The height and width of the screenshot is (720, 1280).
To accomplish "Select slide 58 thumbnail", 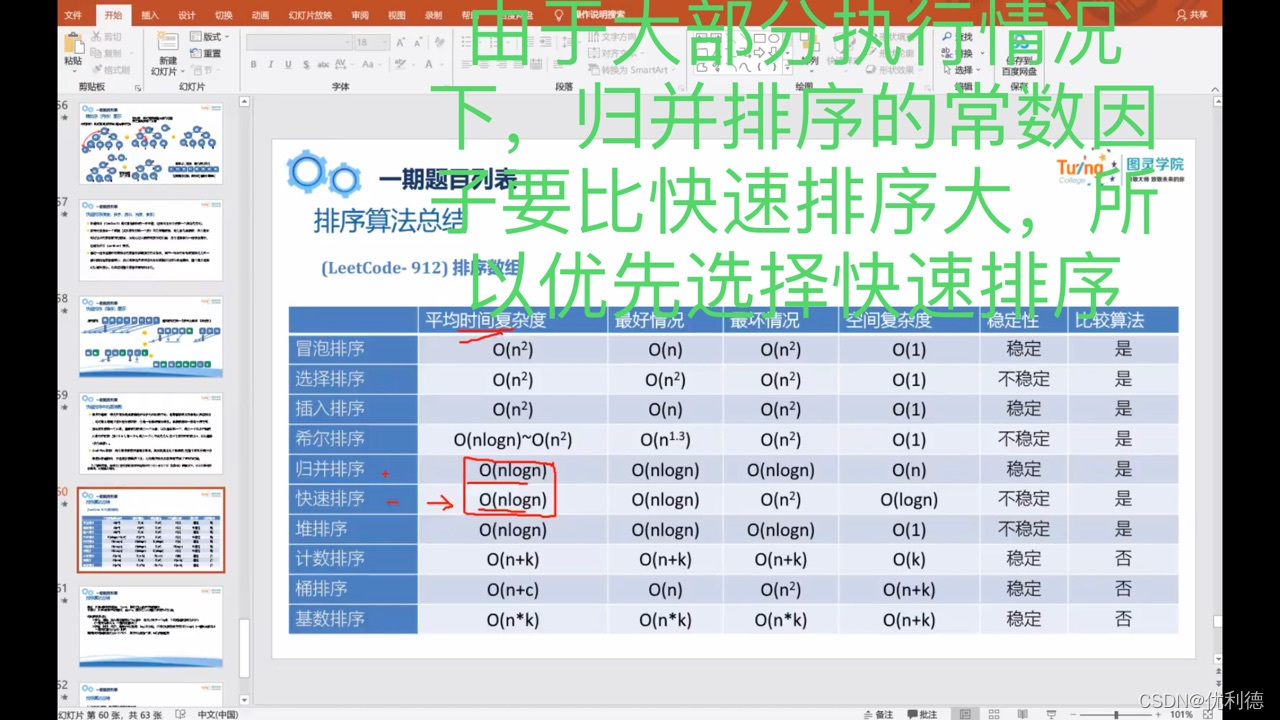I will point(151,336).
